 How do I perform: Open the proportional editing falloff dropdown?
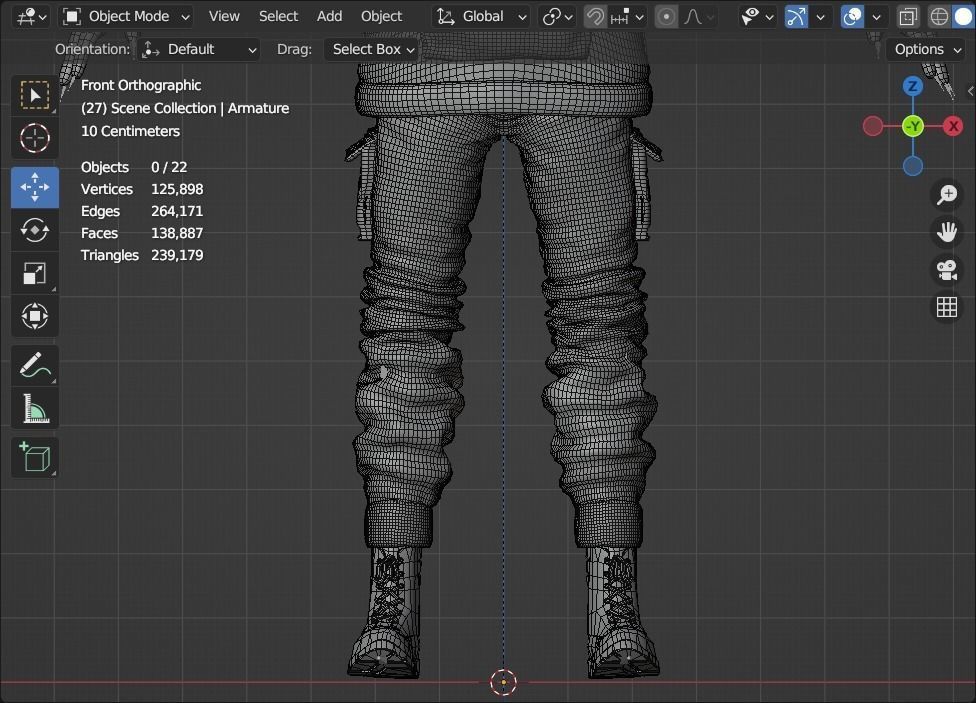click(698, 17)
